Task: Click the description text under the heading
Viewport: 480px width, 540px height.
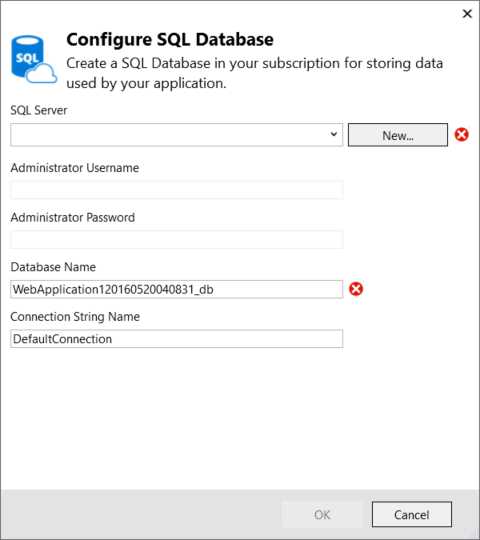Action: pos(254,73)
